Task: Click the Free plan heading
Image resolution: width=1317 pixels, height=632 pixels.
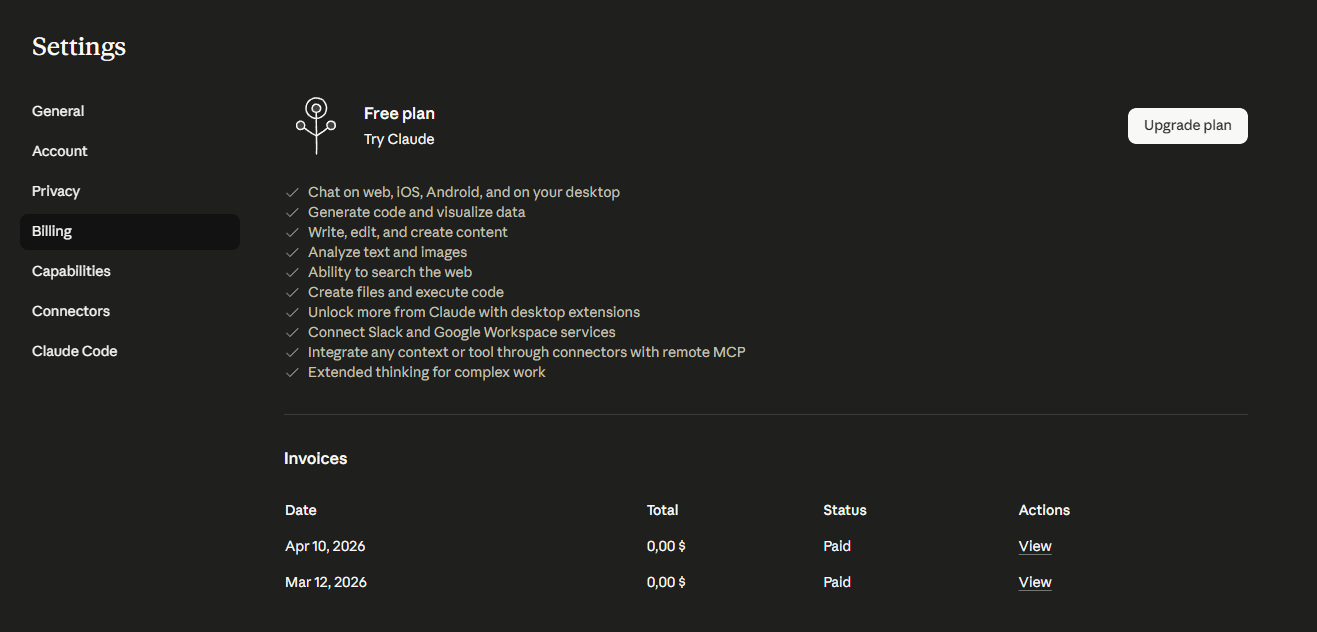Action: tap(399, 114)
